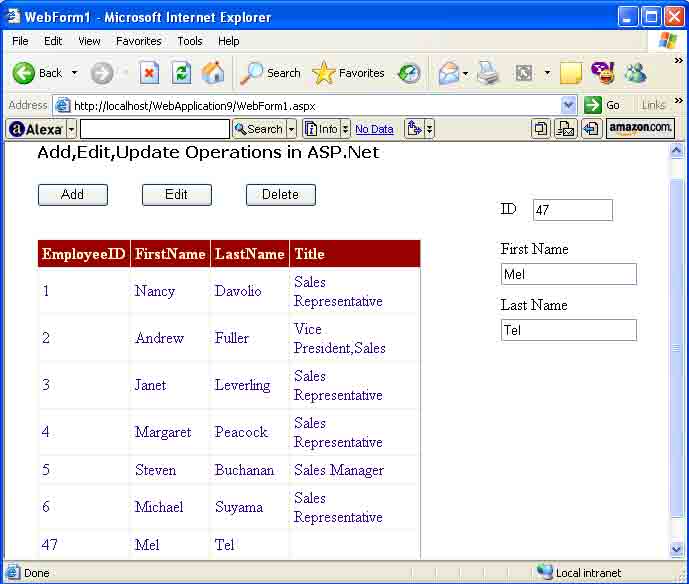The height and width of the screenshot is (584, 689).
Task: Open the Alexa logo dropdown arrow
Action: [x=72, y=129]
